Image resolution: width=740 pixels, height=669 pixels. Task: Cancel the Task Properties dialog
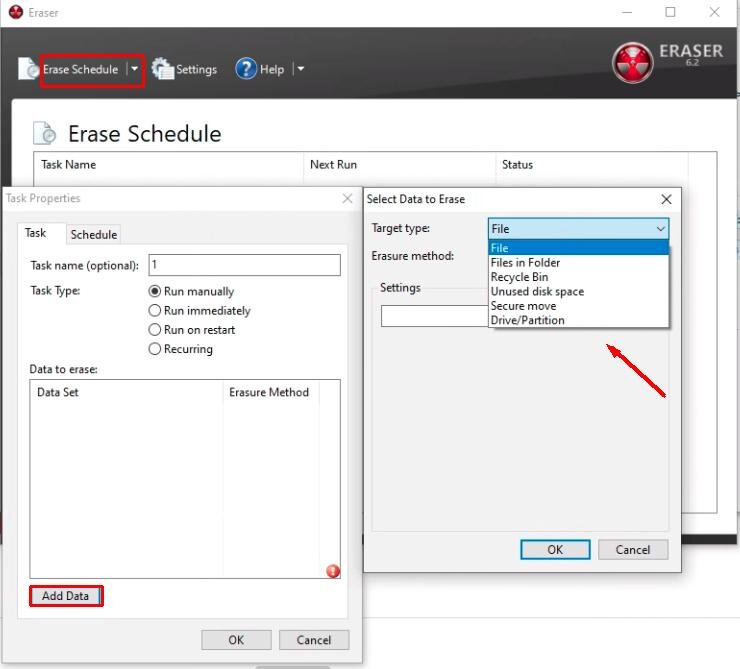(314, 640)
